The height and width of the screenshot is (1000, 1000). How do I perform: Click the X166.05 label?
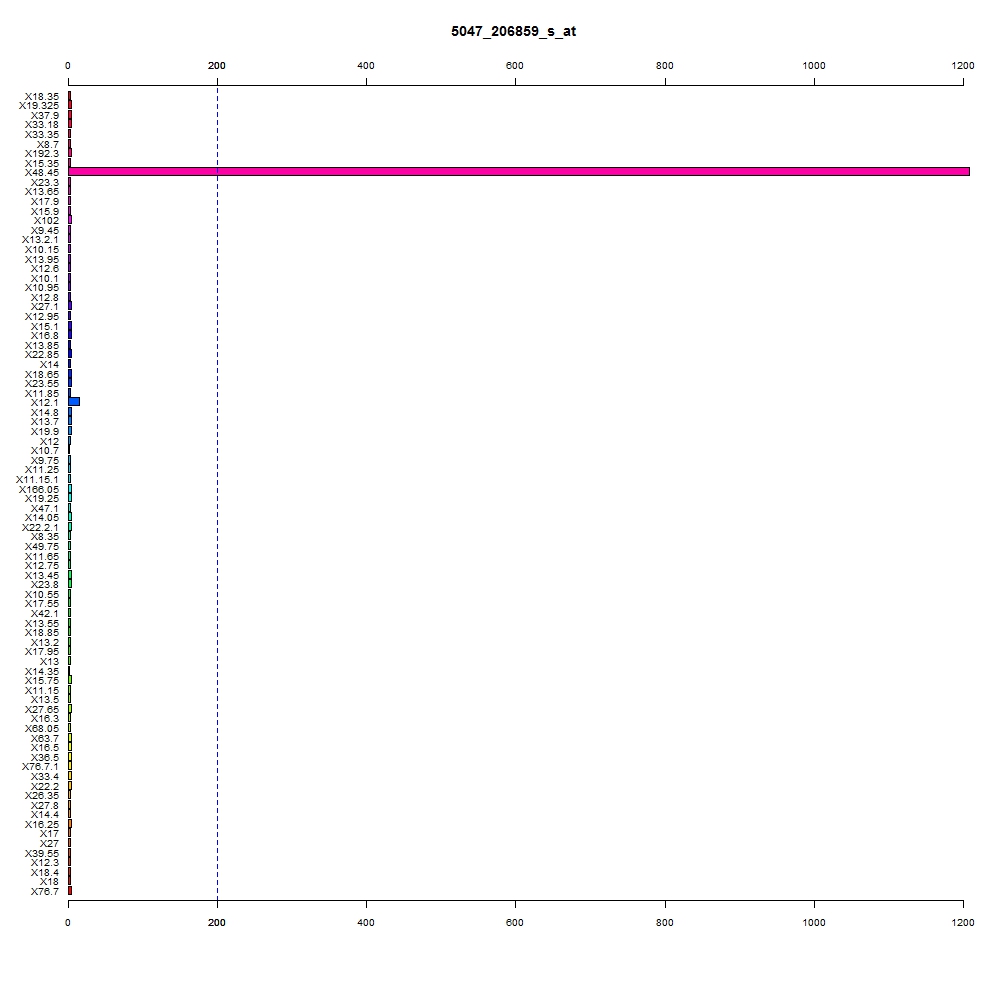39,490
